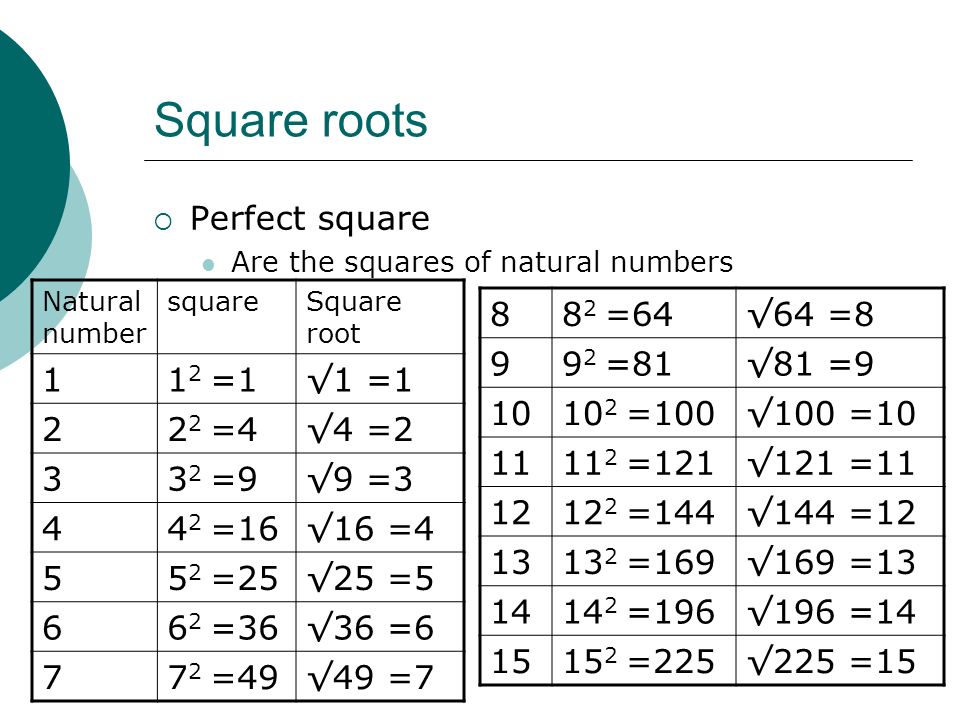
Task: Select the cell '11² =121'
Action: pos(643,462)
